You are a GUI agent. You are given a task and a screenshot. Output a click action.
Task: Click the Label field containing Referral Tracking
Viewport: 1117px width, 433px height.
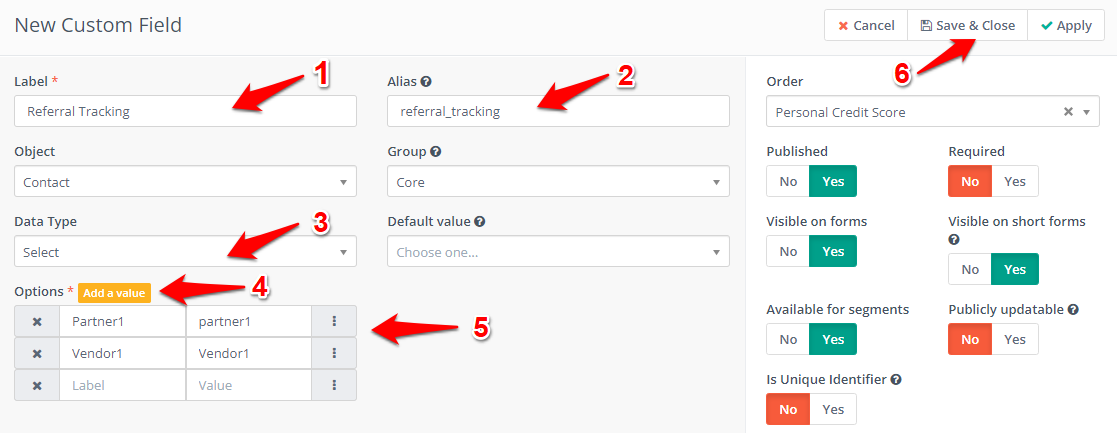click(x=185, y=112)
